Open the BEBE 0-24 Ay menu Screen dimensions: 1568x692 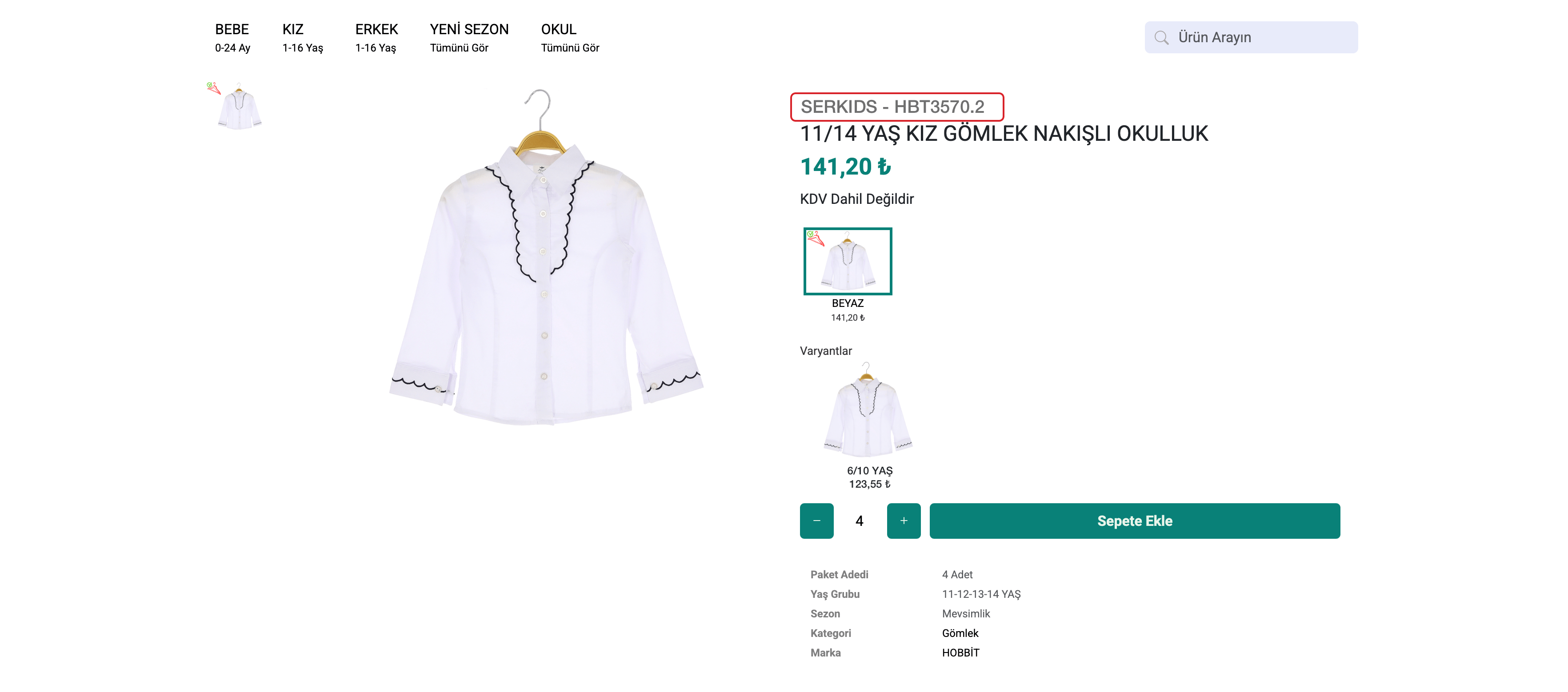click(232, 37)
